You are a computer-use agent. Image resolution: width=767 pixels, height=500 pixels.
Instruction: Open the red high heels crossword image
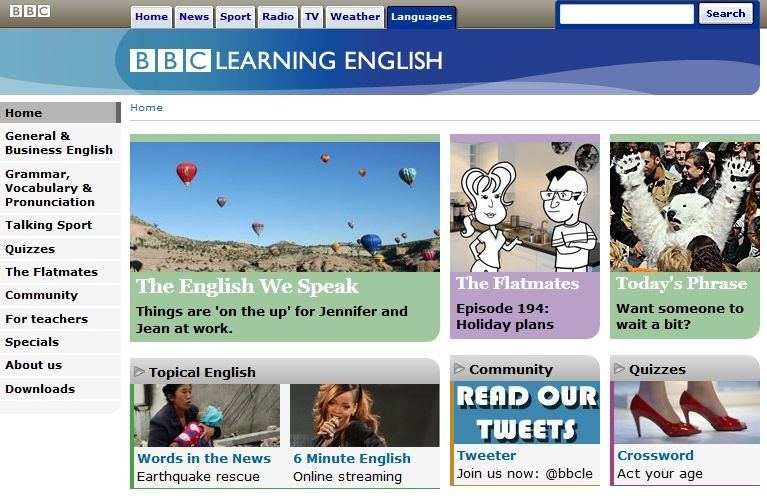[687, 412]
